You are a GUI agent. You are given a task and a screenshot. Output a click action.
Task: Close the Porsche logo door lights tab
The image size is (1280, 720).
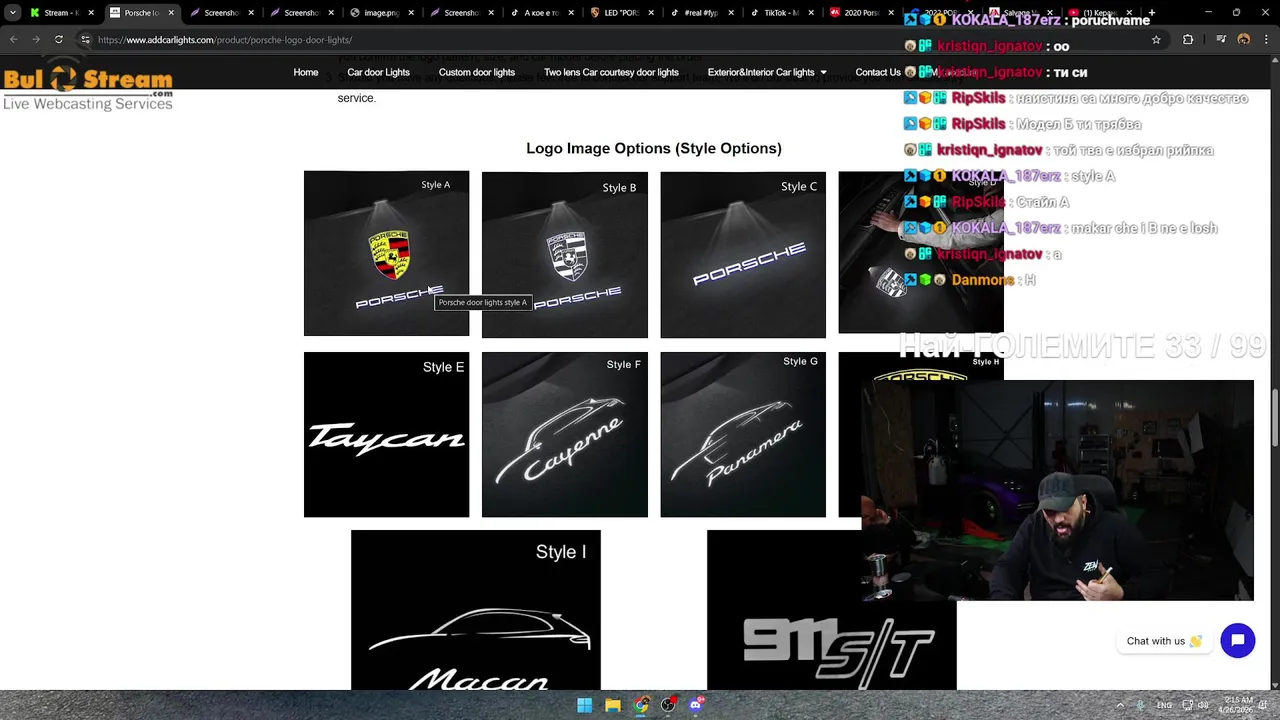point(171,13)
